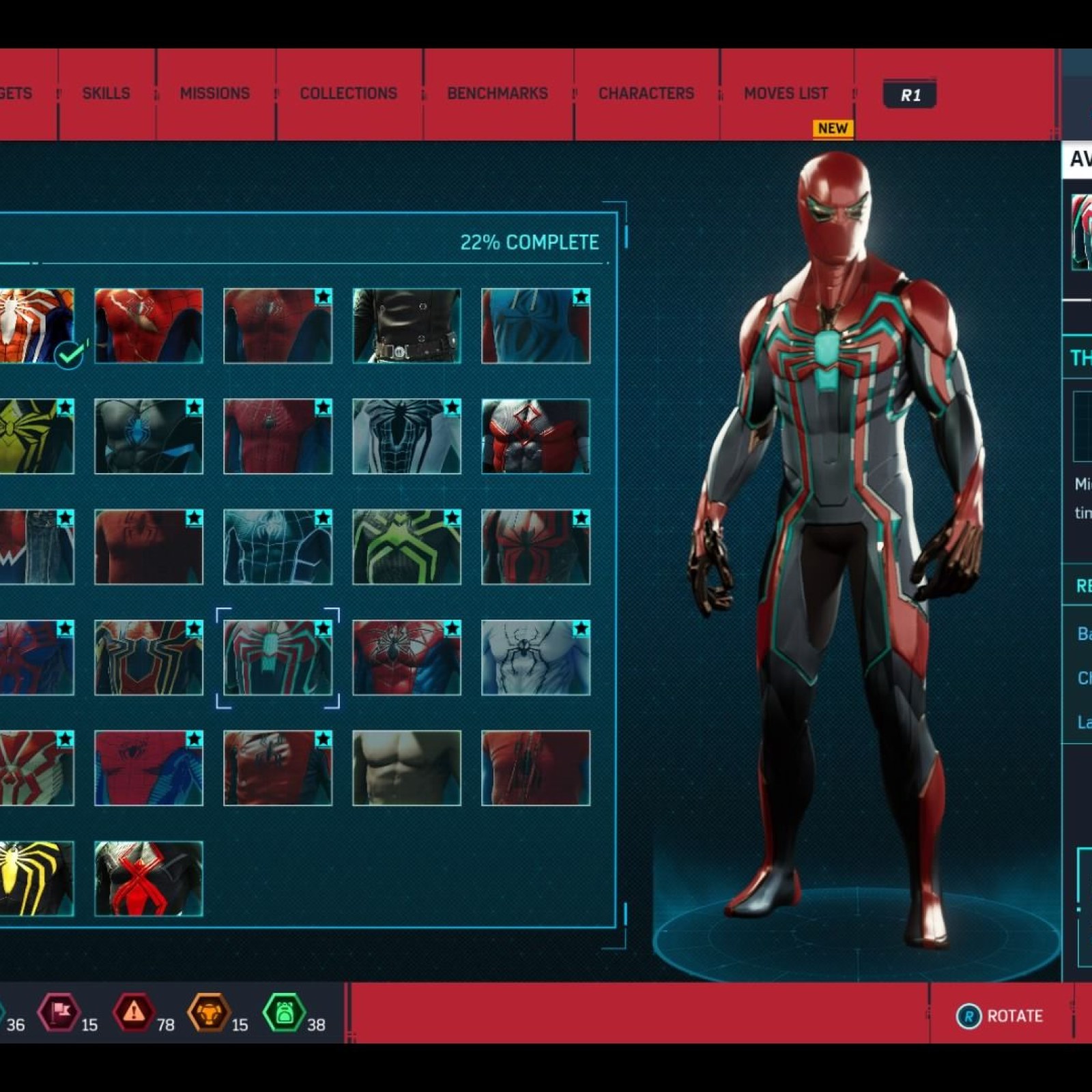This screenshot has height=1092, width=1092.
Task: Click the green equipped checkmark on first suit
Action: [69, 354]
